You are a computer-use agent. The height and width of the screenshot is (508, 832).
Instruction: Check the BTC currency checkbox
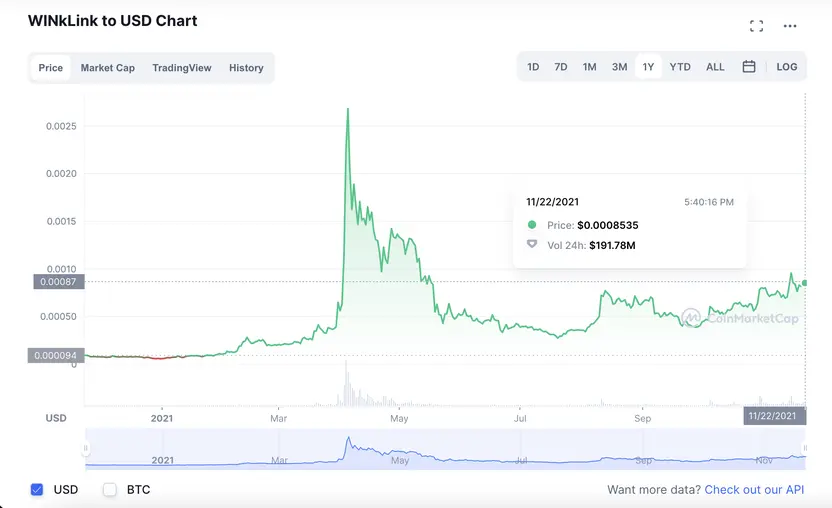110,490
